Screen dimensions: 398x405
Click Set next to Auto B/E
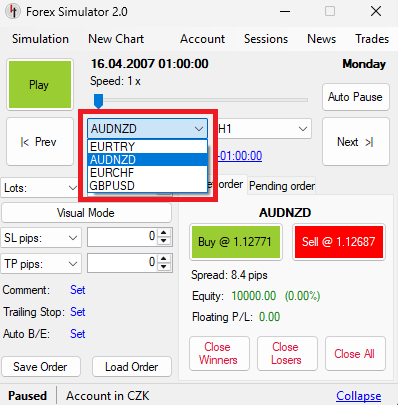coord(78,334)
